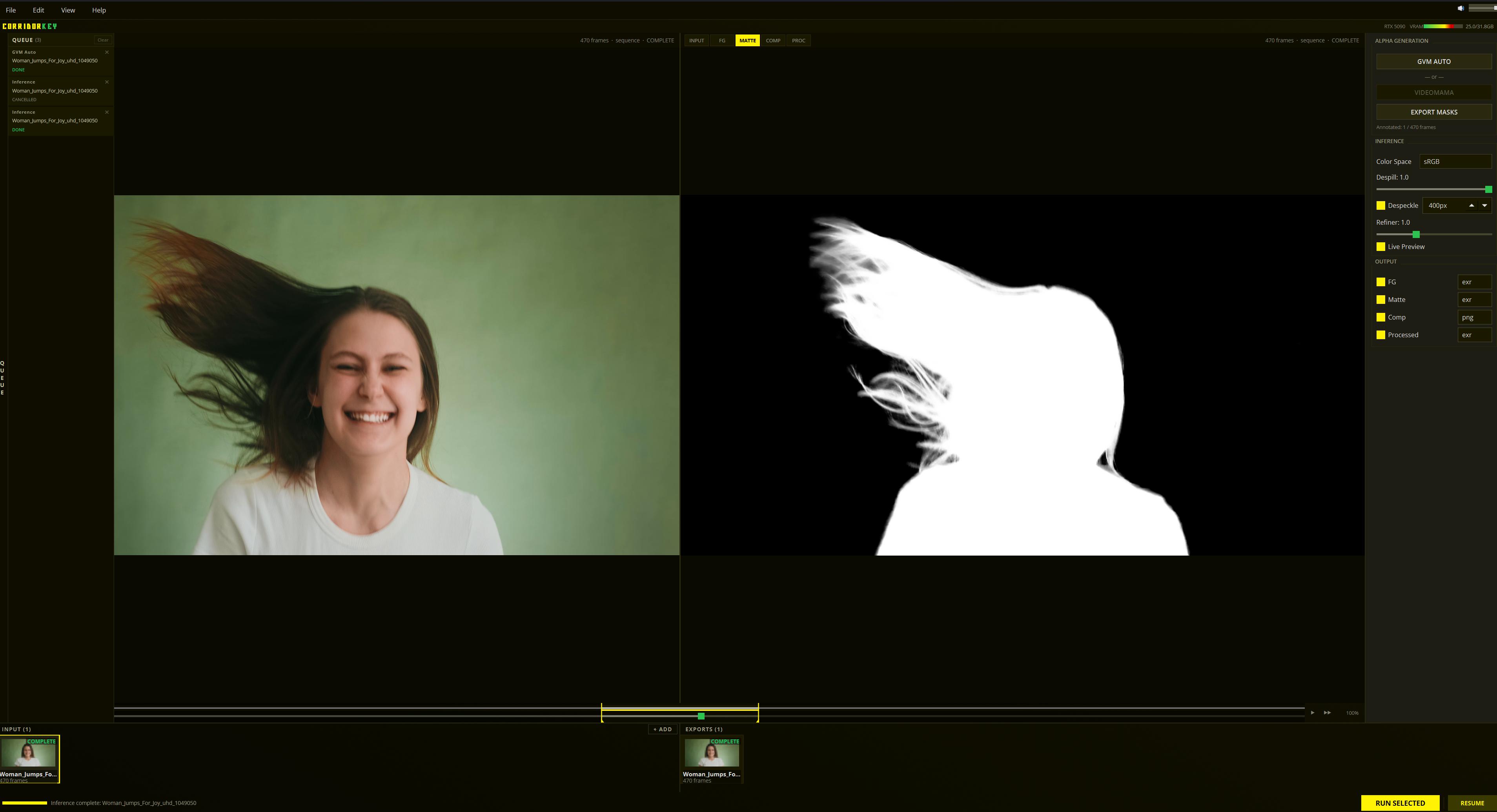Expand the collapsed QUEUE side tab
The height and width of the screenshot is (812, 1497).
point(2,378)
